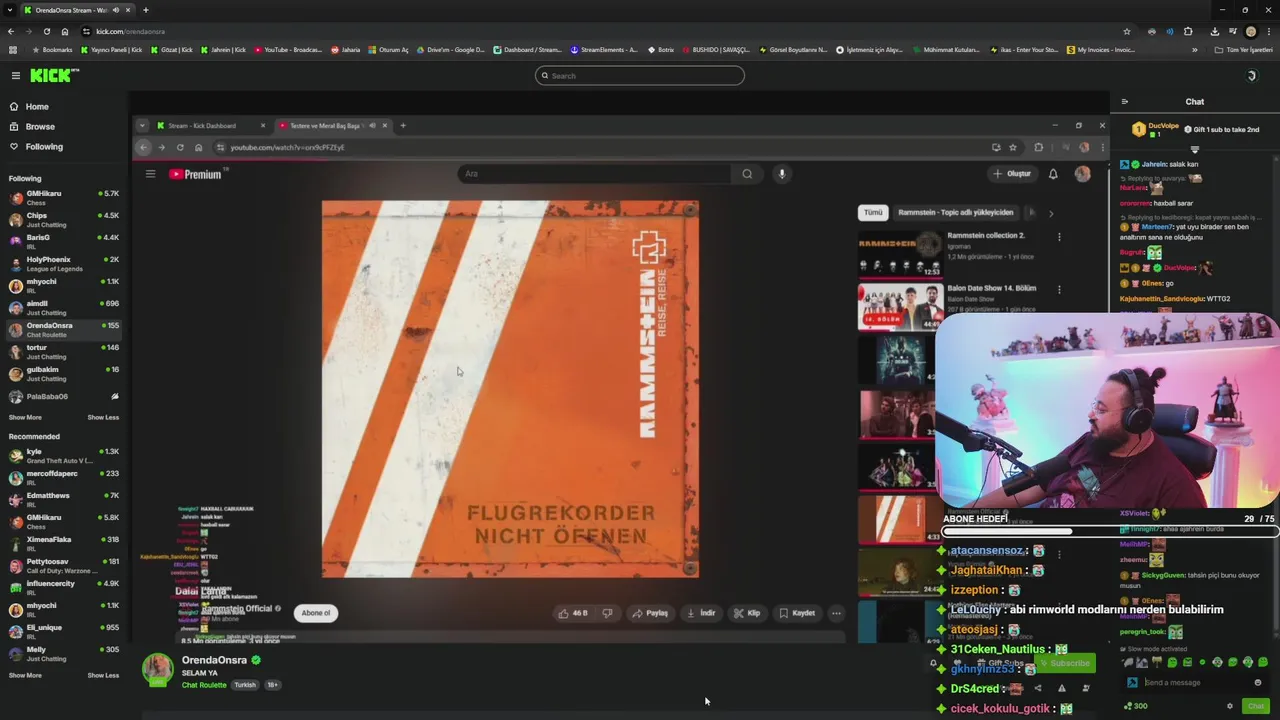Bookmark this Kick page star icon
This screenshot has width=1280, height=720.
pos(1127,31)
